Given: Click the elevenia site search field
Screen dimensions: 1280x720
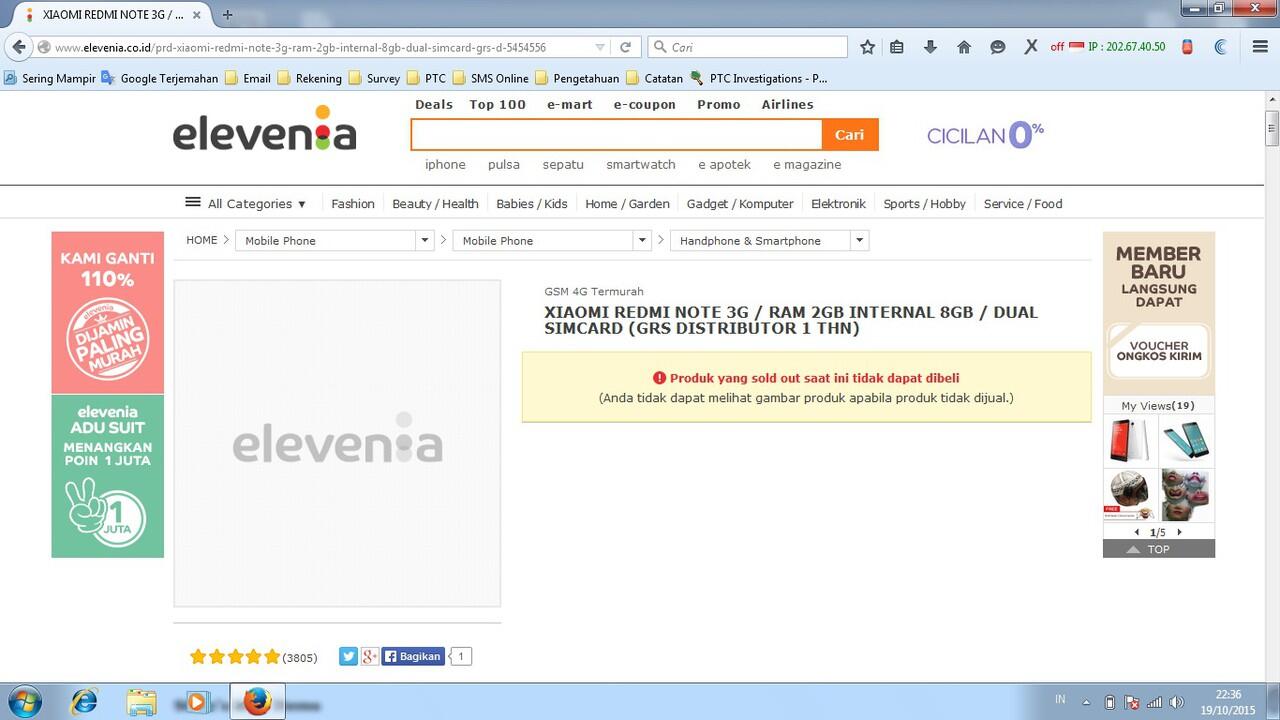Looking at the screenshot, I should point(616,135).
